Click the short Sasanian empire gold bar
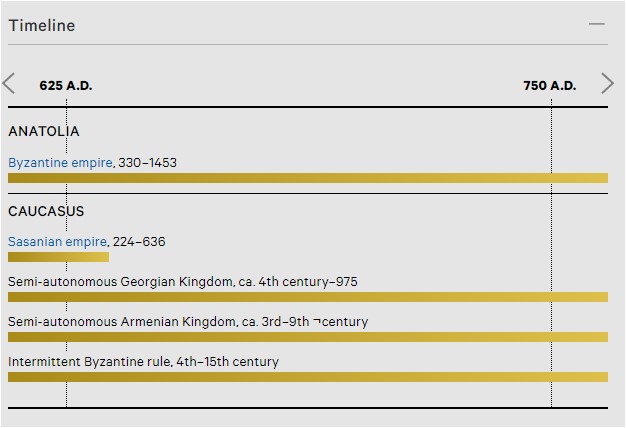This screenshot has width=626, height=428. click(58, 257)
